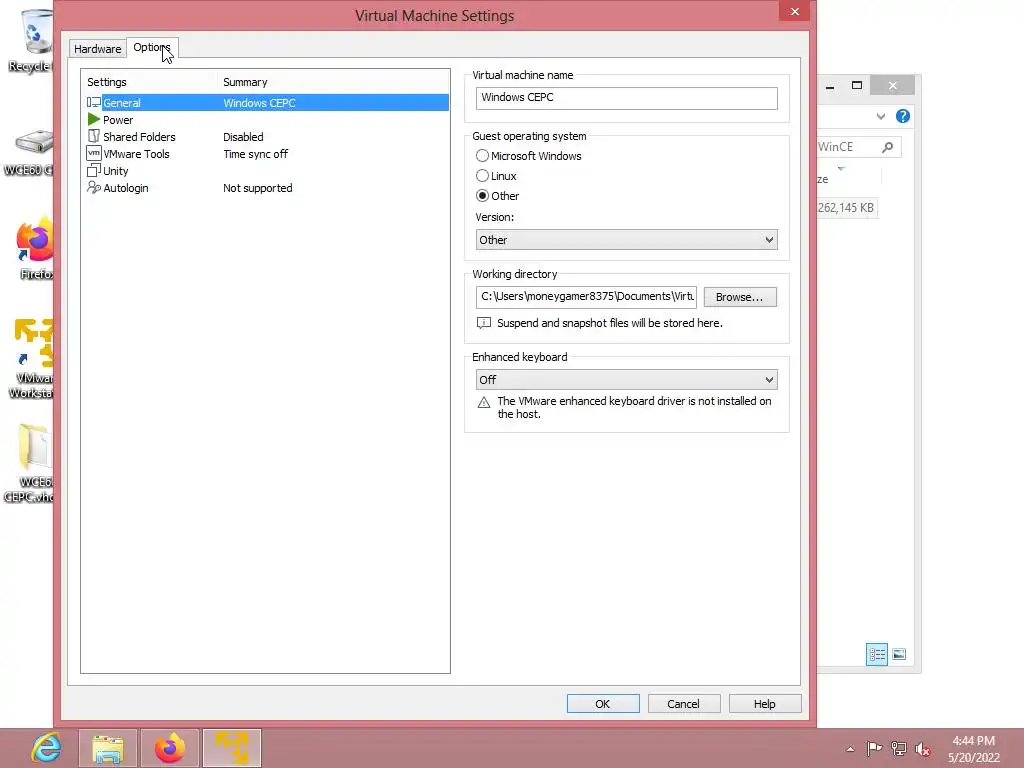Click Browse for working directory
Image resolution: width=1024 pixels, height=768 pixels.
pyautogui.click(x=740, y=296)
